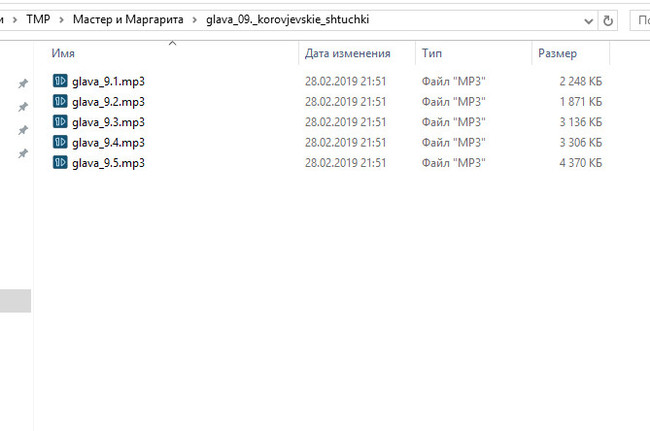Click glava_09._korovjevskie_shtuchki in the address bar

point(287,19)
